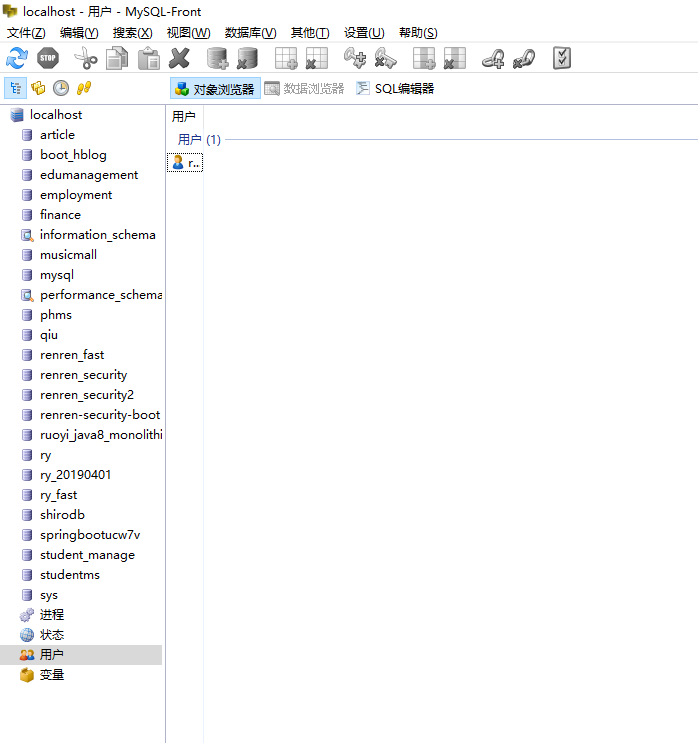
Task: Open the 其他(T) menu
Action: [310, 33]
